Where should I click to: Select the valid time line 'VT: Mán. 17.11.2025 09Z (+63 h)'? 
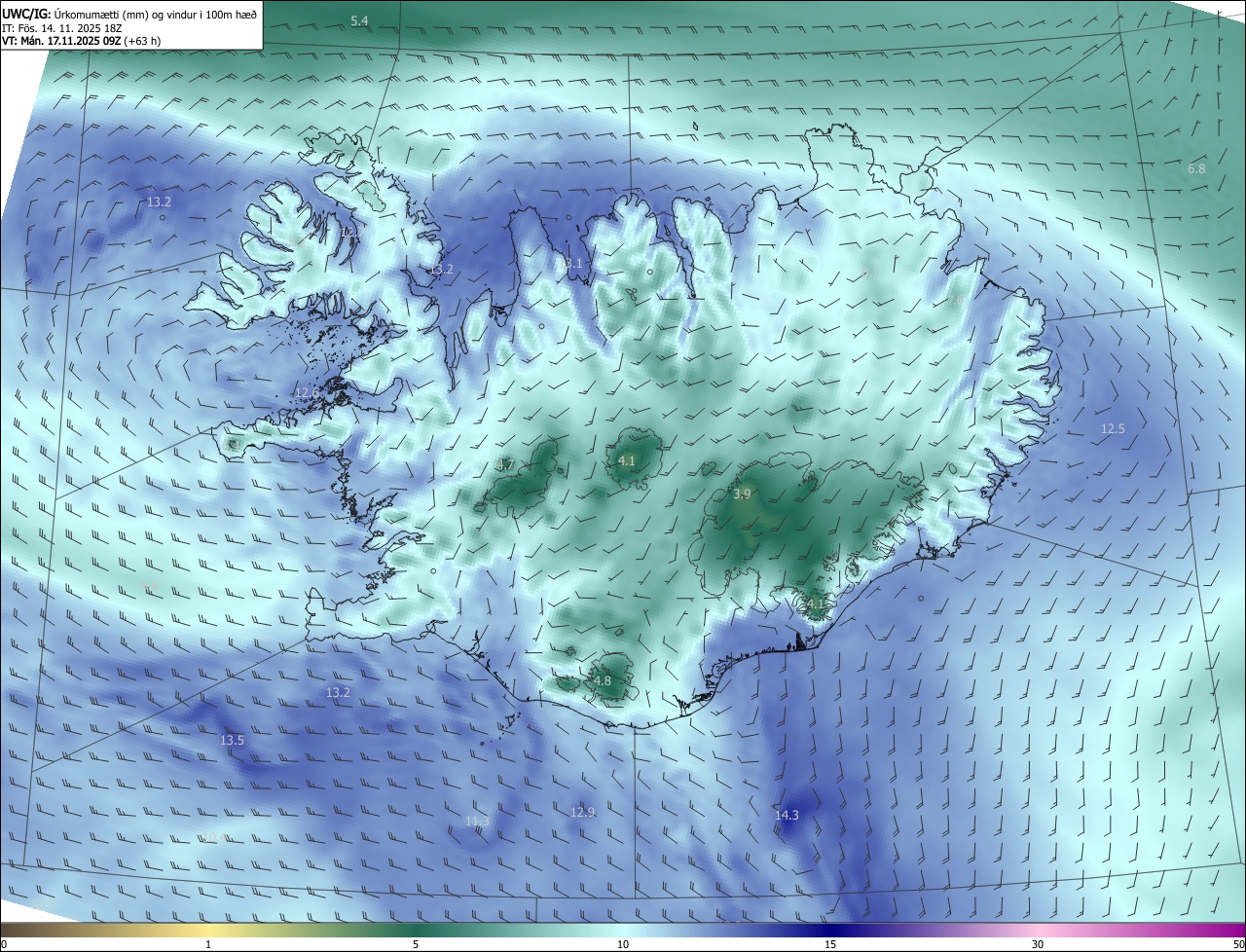coord(82,41)
